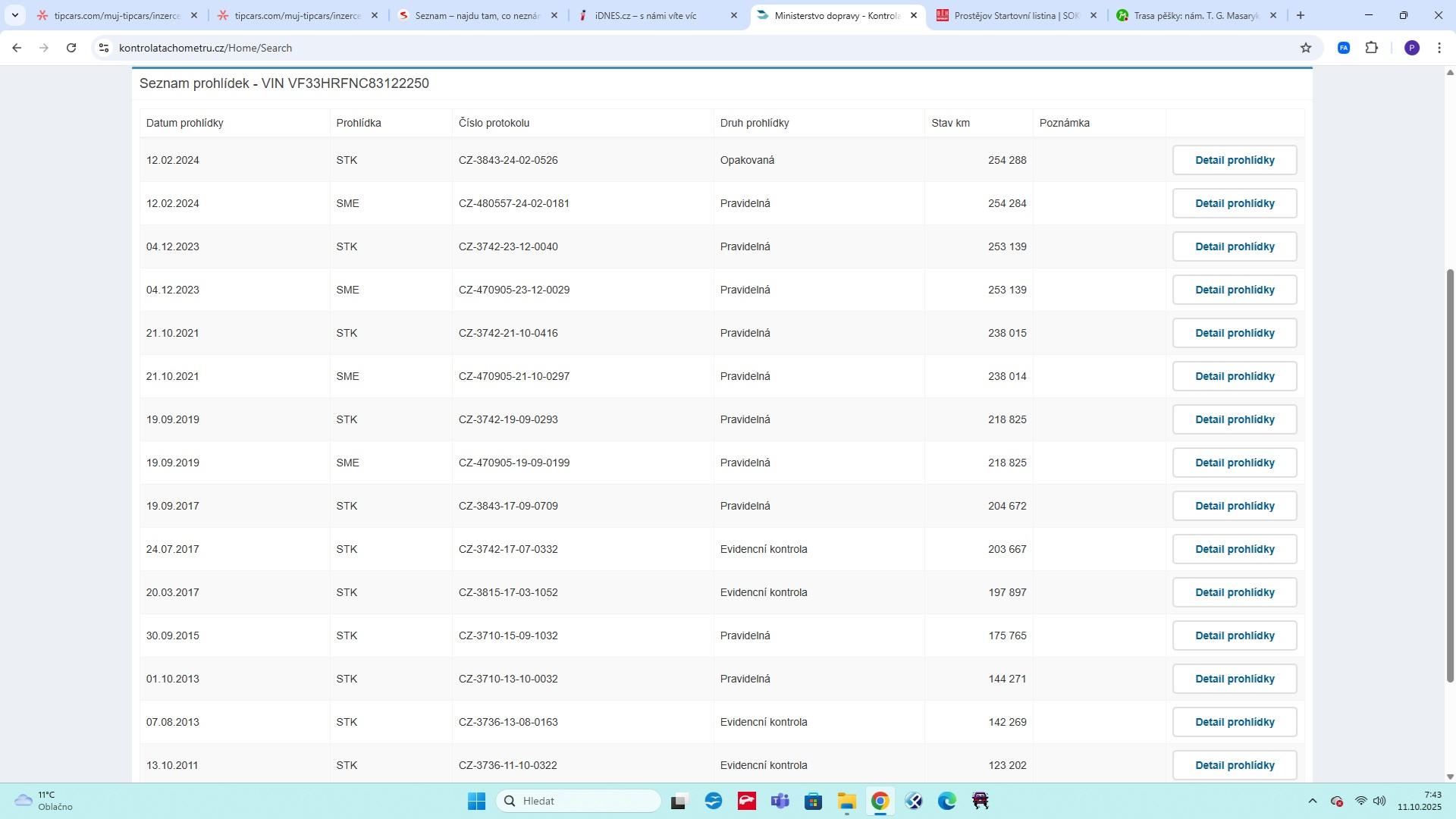Open Detail prohlídky for 30.09.2015 inspection
The image size is (1456, 819).
click(1234, 635)
